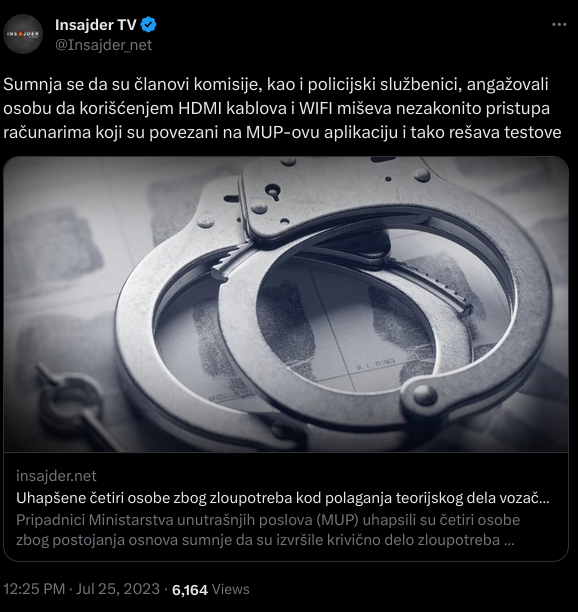
Task: Click description line Pripadnici Ministarstva unutrašnjih poslova
Action: (x=268, y=520)
